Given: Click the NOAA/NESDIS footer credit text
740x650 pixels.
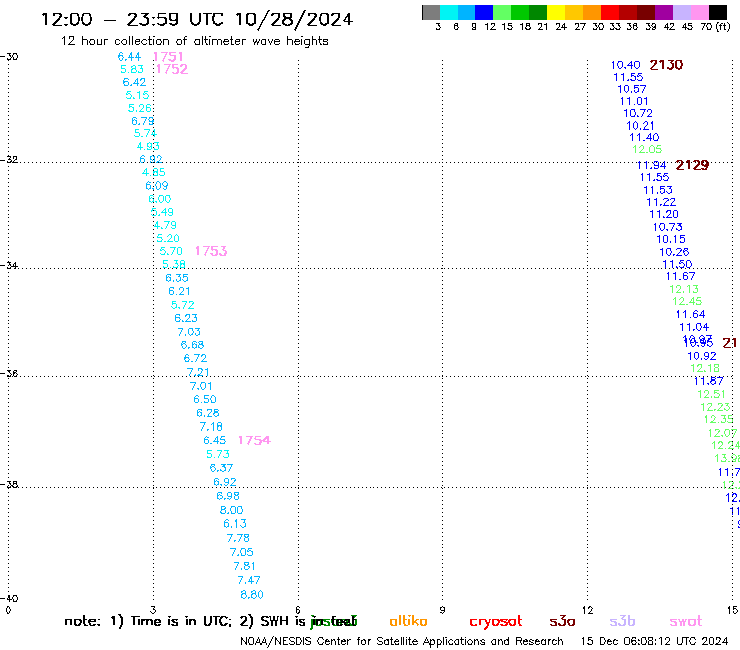Looking at the screenshot, I should [402, 641].
